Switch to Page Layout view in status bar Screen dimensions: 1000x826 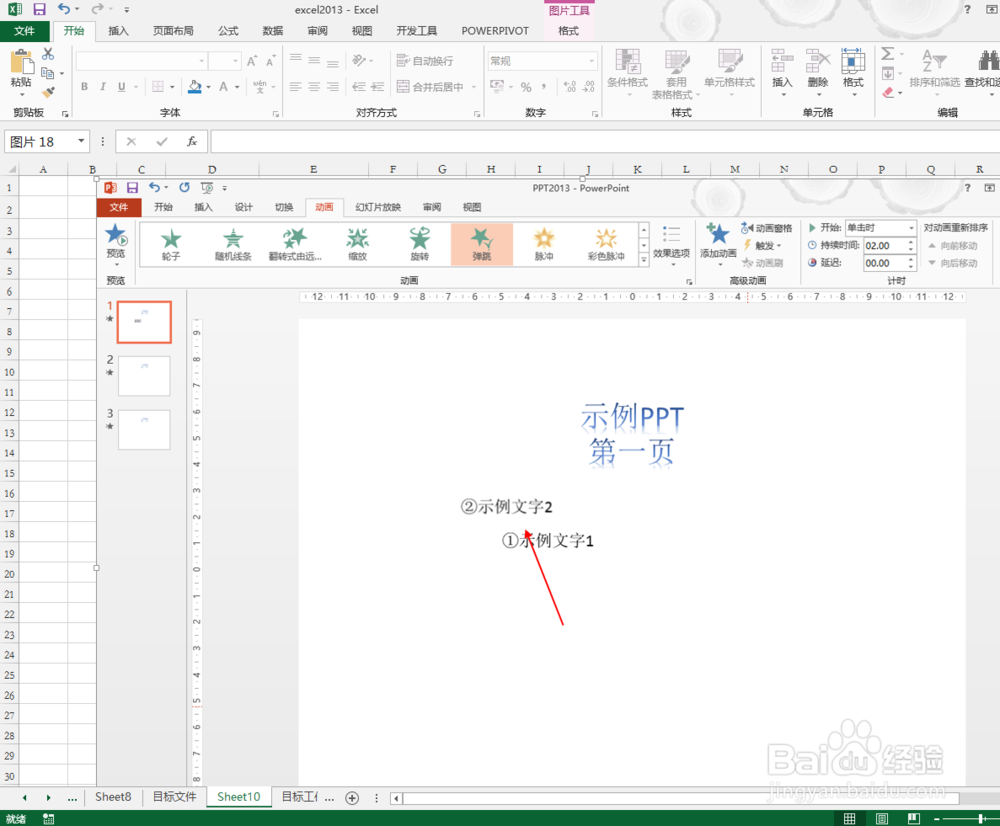coord(881,818)
